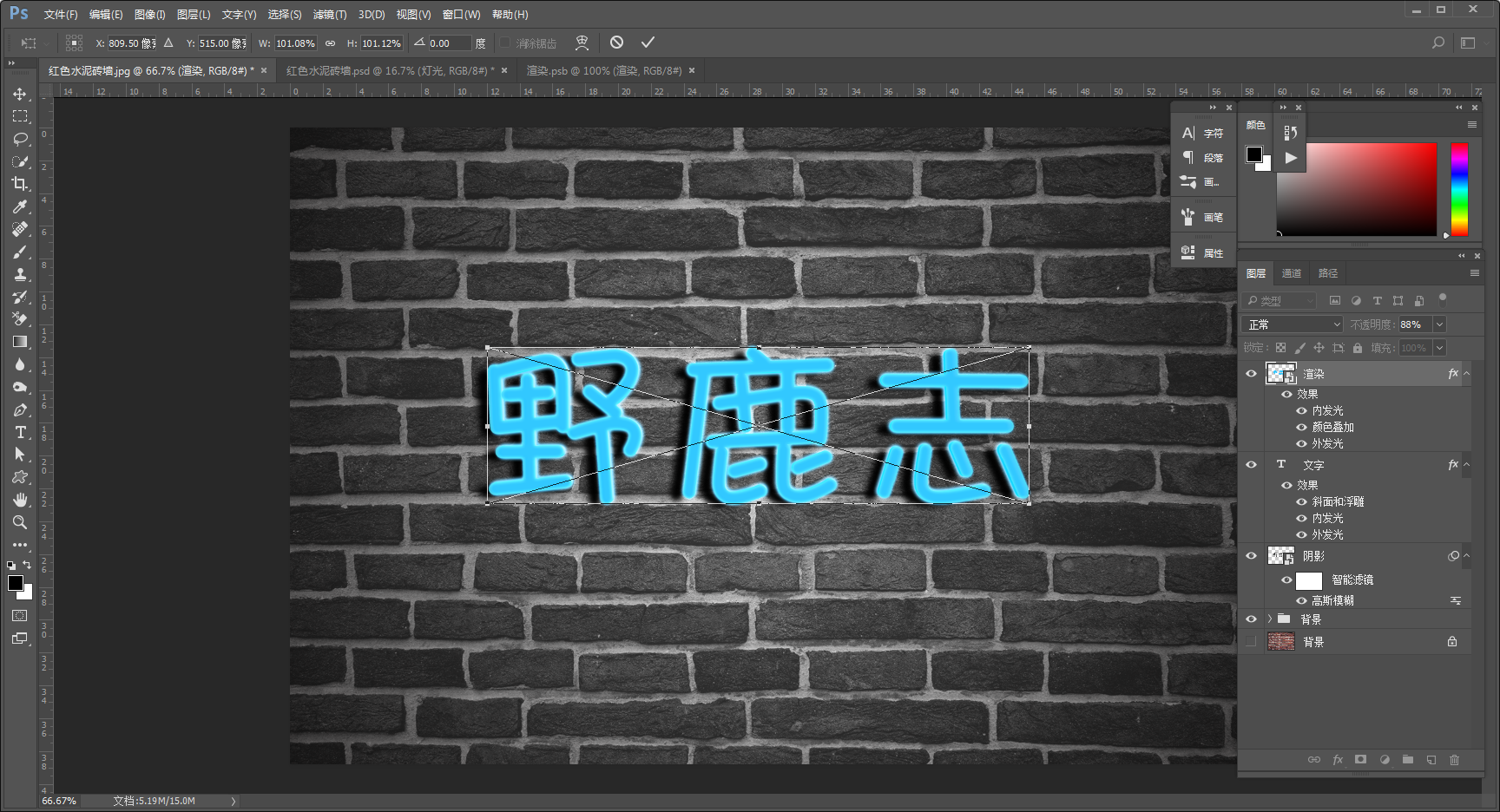The height and width of the screenshot is (812, 1500).
Task: Select the Eraser tool
Action: 20,319
